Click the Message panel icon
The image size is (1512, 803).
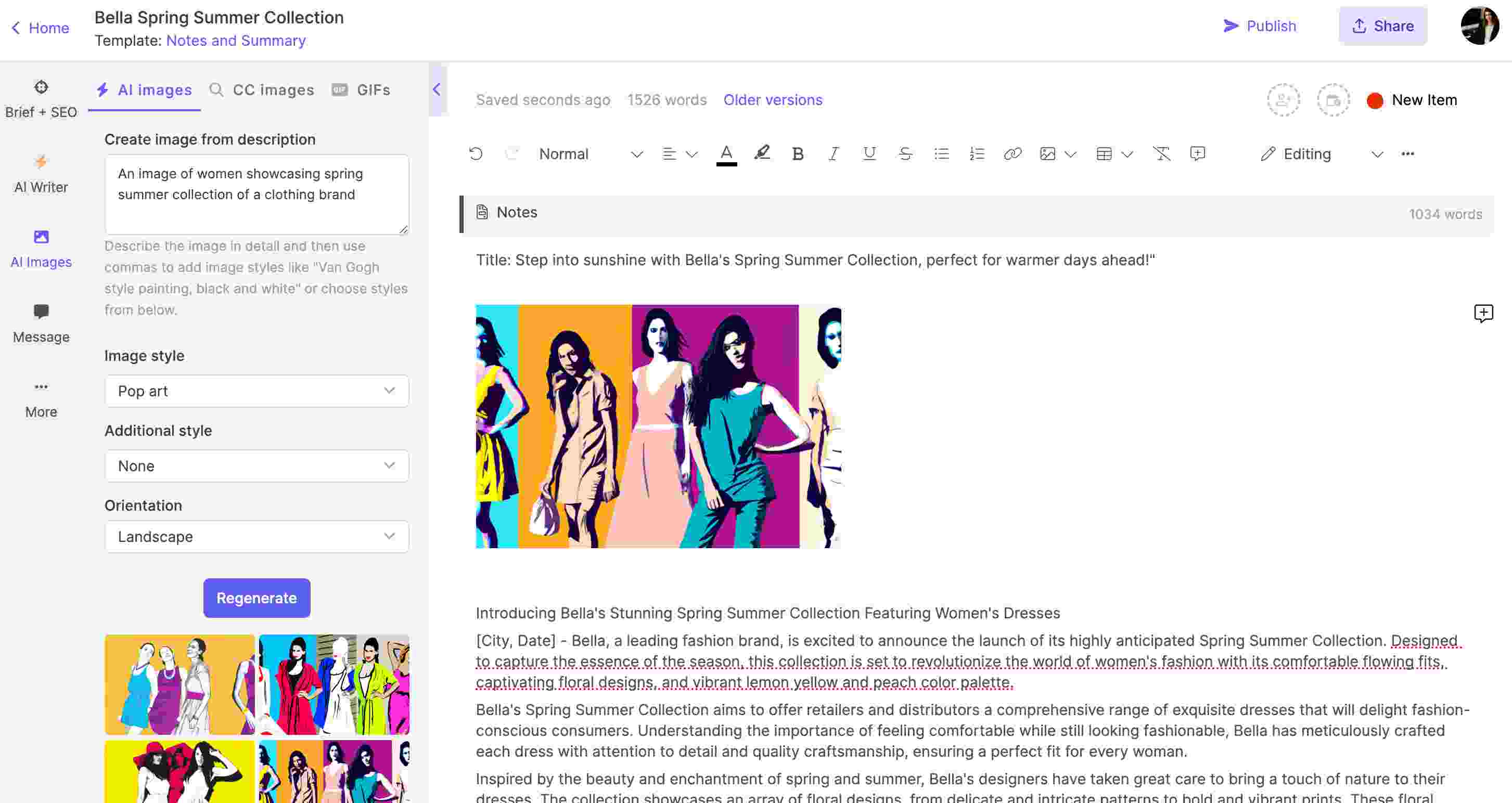point(41,320)
